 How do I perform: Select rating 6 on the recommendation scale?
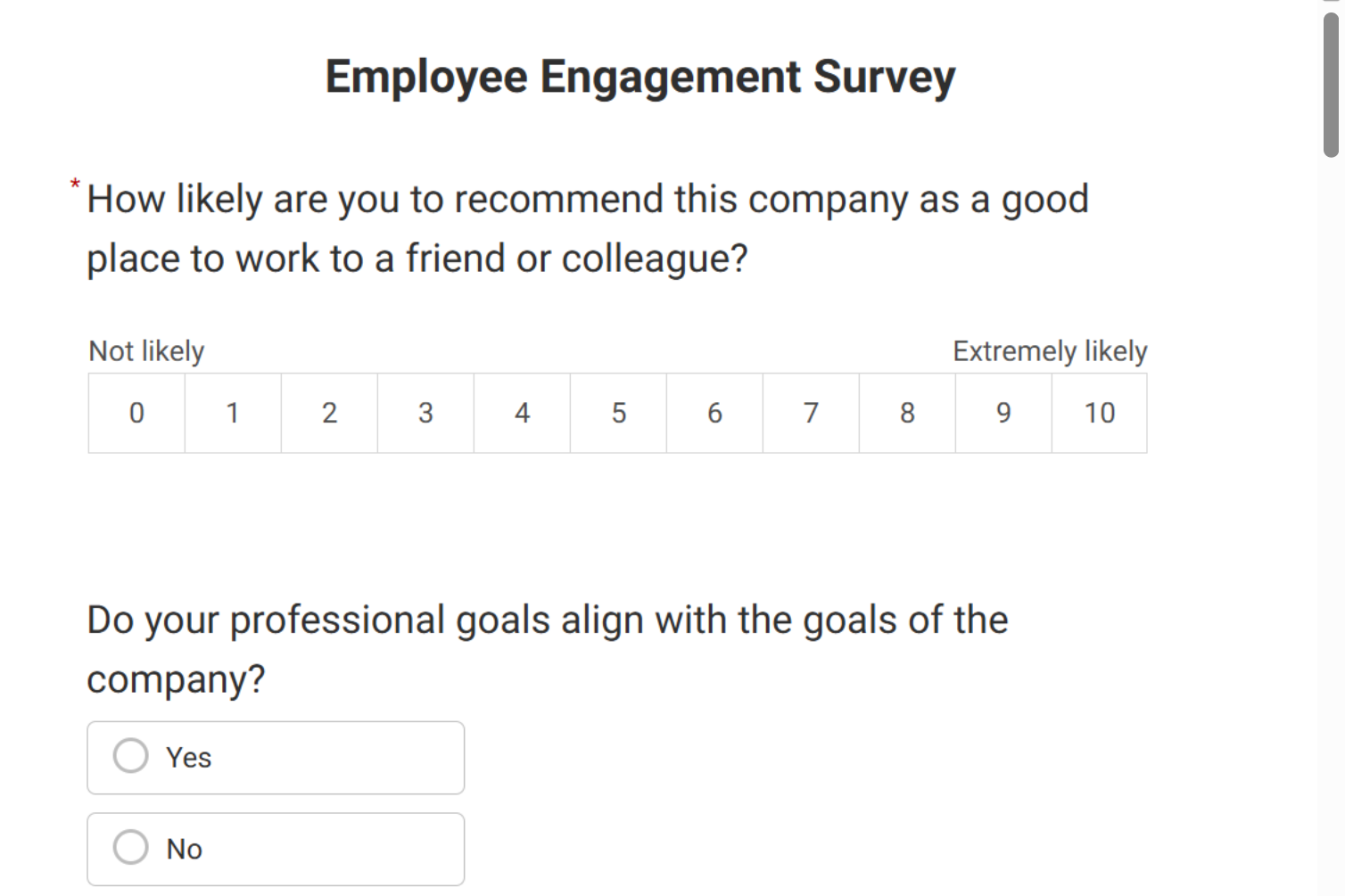pos(714,413)
